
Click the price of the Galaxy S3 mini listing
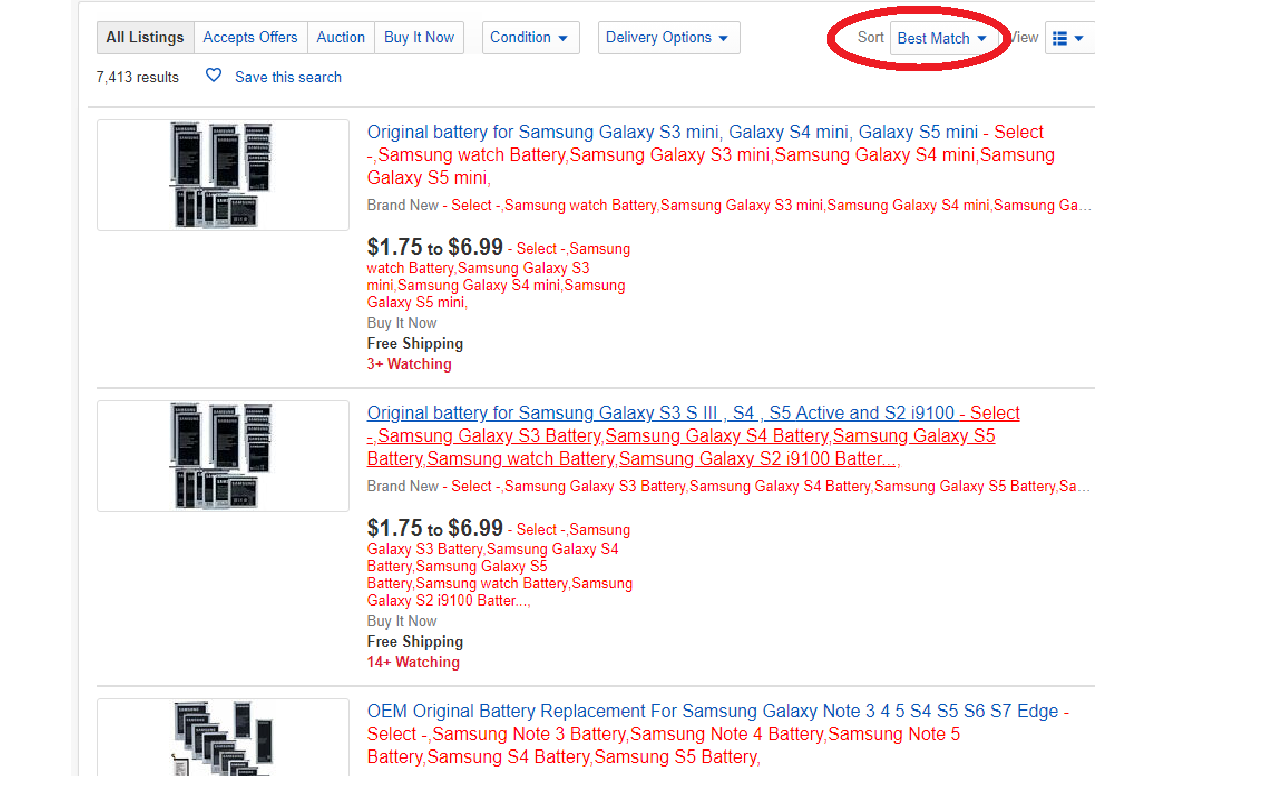click(435, 247)
